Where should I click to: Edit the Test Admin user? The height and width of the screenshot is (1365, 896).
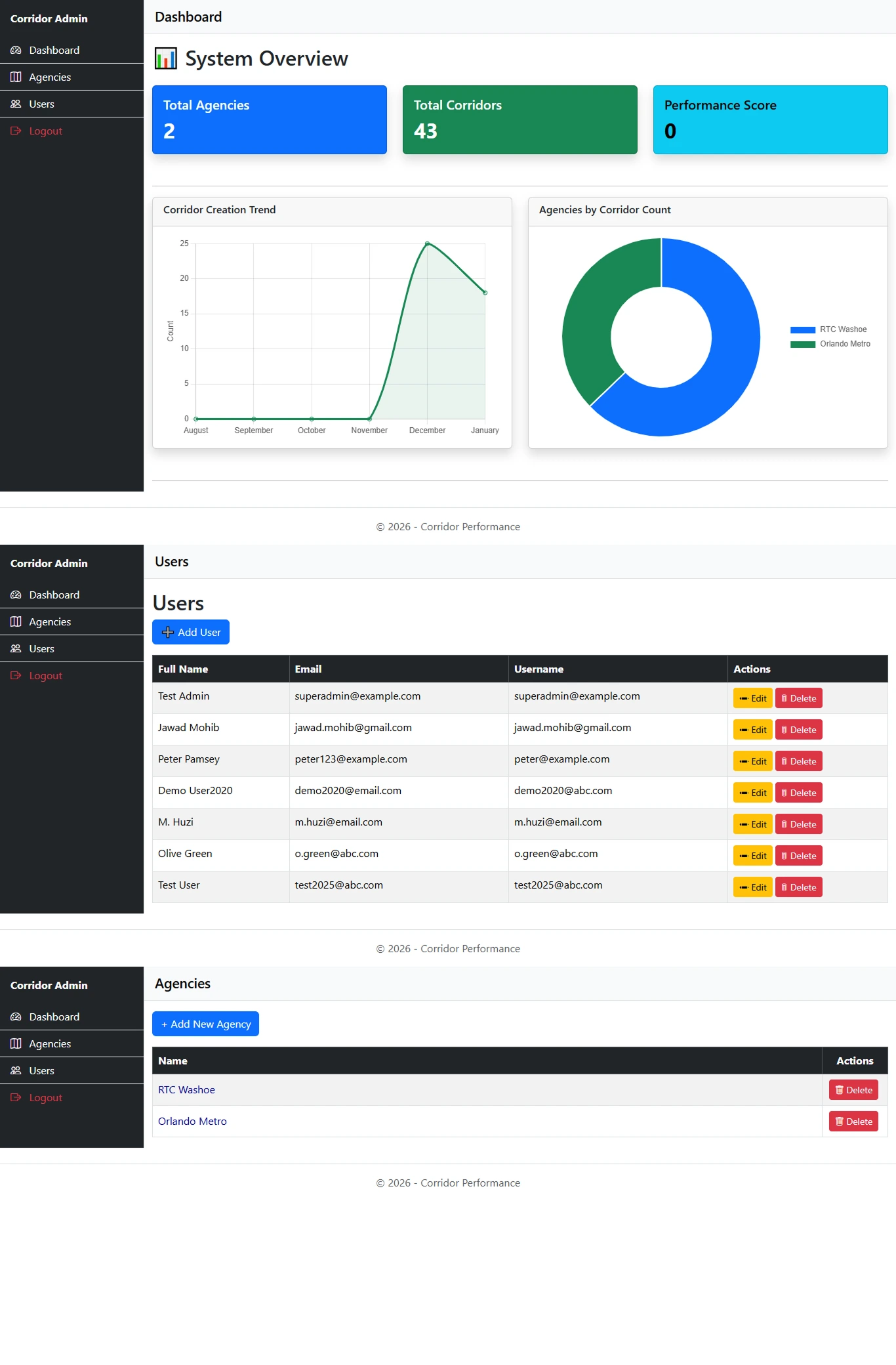tap(752, 698)
